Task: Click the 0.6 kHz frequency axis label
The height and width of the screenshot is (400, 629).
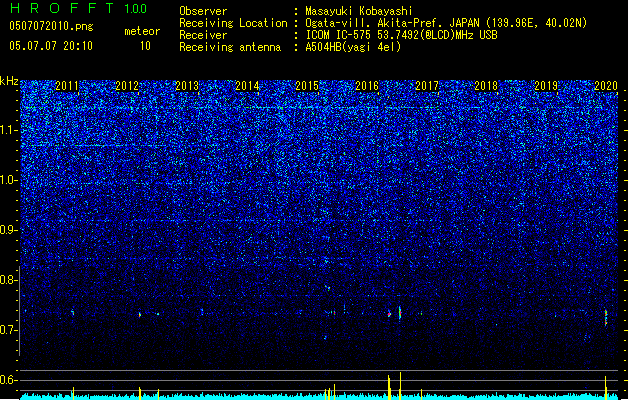Action: [9, 380]
